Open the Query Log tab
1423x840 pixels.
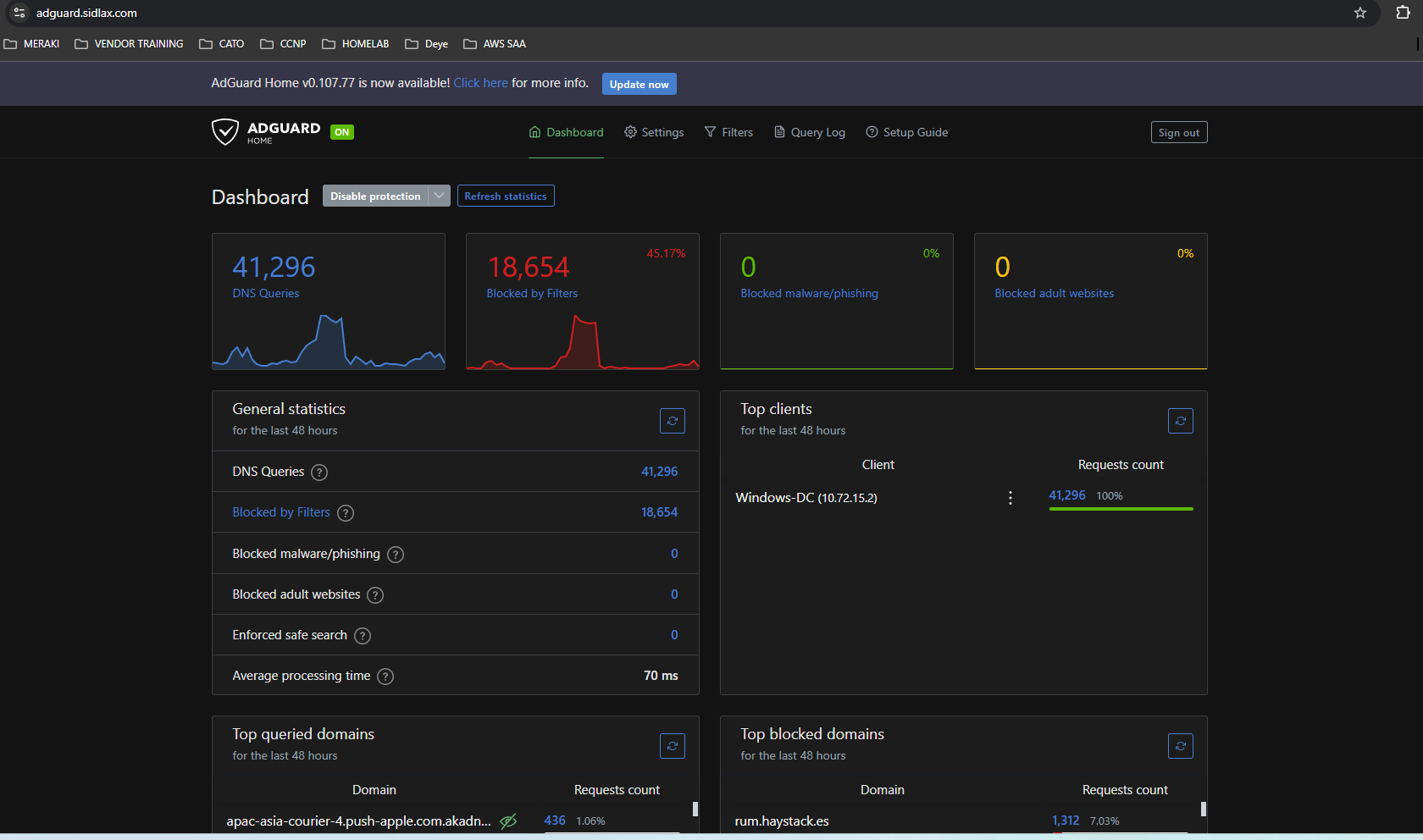[809, 132]
